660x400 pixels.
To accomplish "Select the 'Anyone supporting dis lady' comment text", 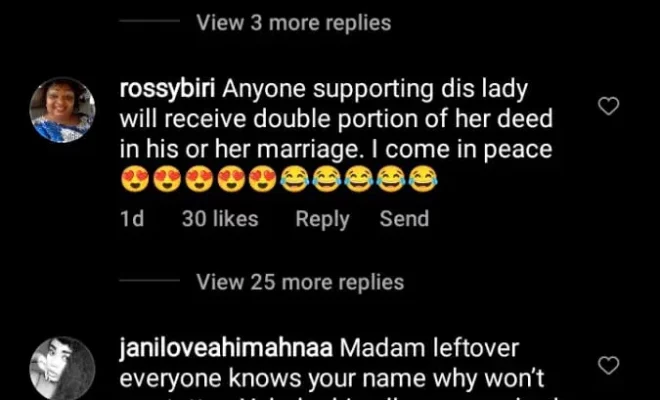I will tap(375, 89).
